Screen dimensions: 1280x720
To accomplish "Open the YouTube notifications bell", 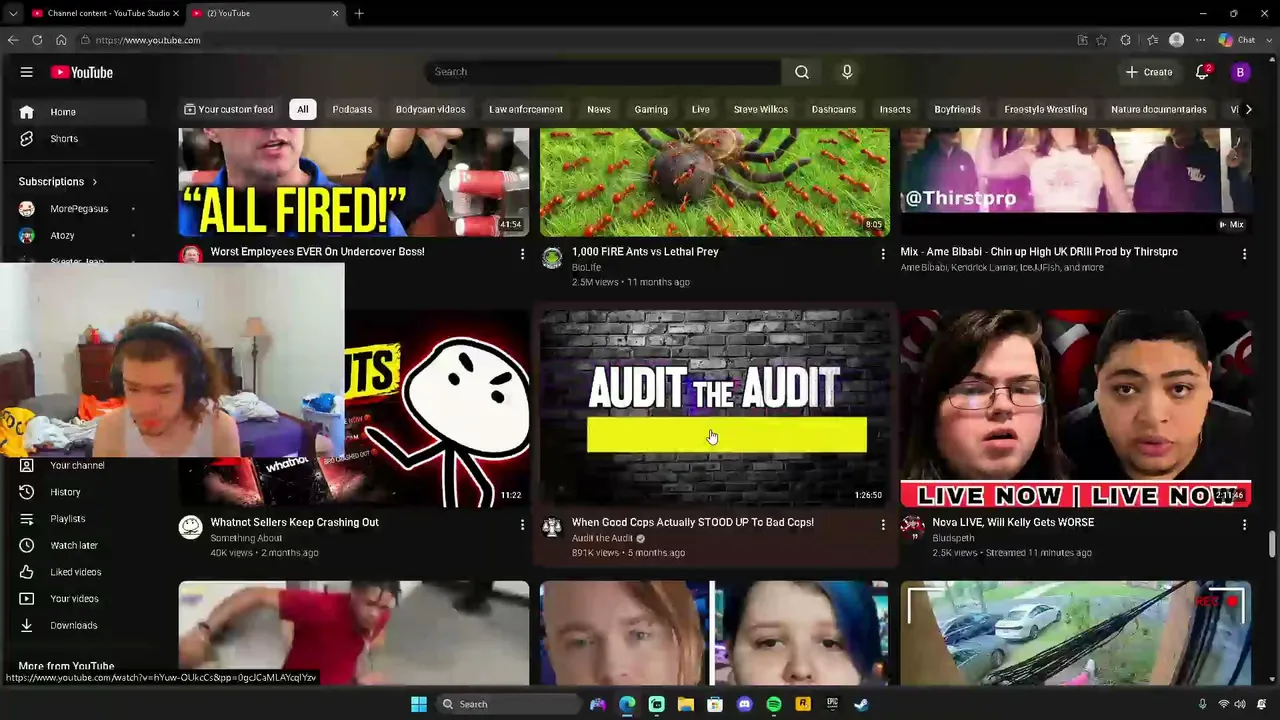I will coord(1203,72).
